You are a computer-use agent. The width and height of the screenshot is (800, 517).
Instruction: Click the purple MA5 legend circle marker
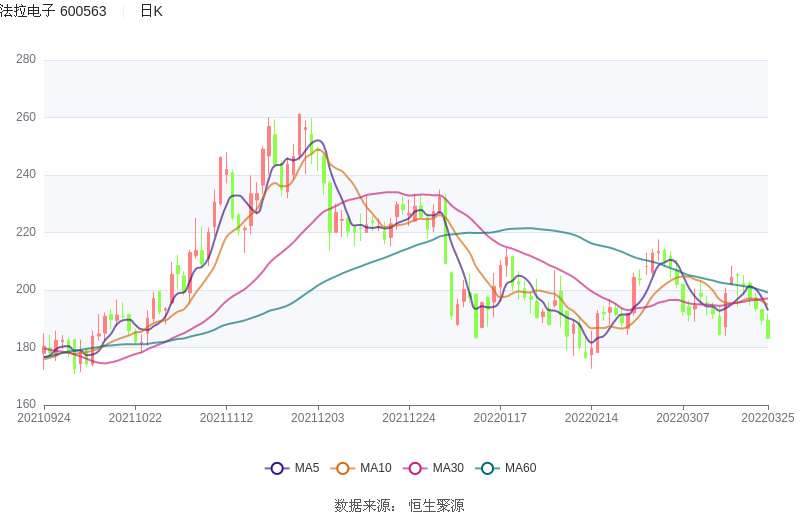[277, 468]
